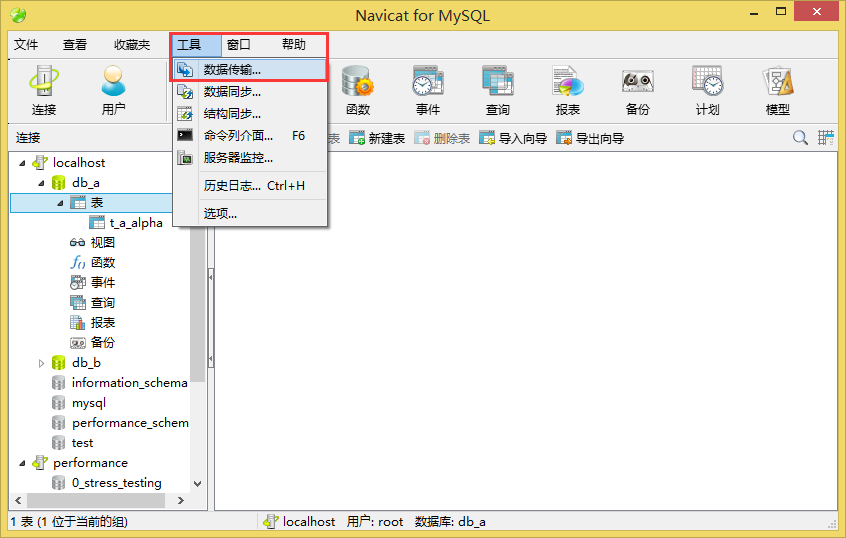
Task: Click the db_a database icon
Action: pos(58,183)
